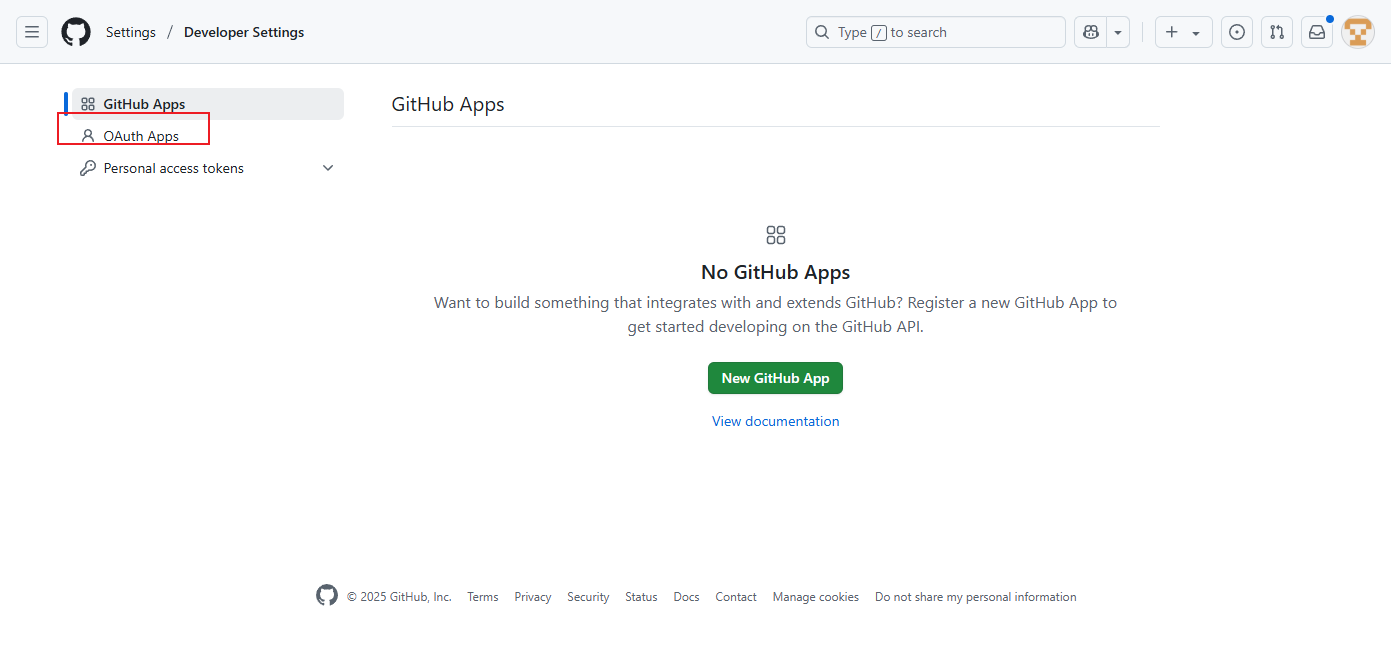Click the GitHub Octocat logo in header
The height and width of the screenshot is (653, 1391).
tap(76, 32)
